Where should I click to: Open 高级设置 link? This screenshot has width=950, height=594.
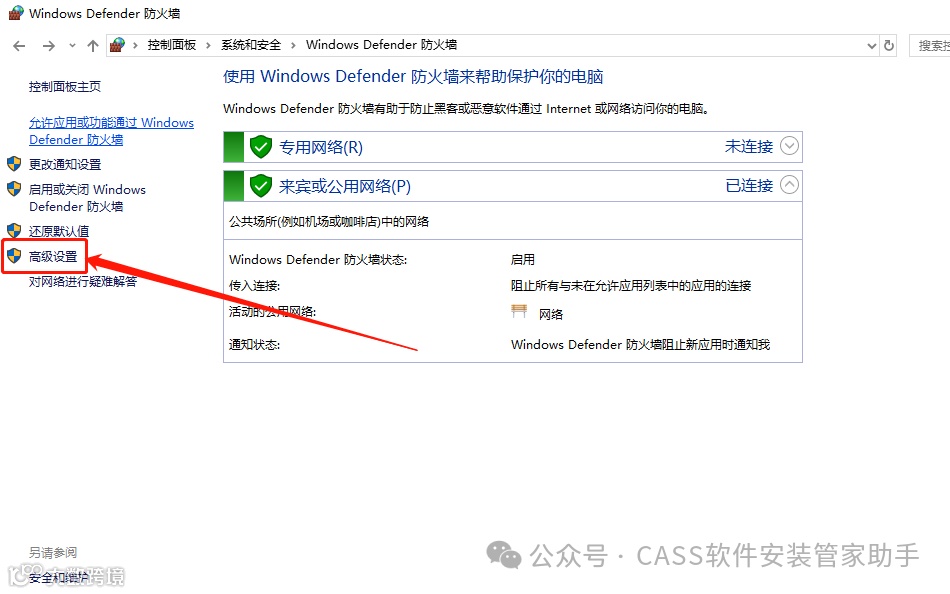point(53,256)
